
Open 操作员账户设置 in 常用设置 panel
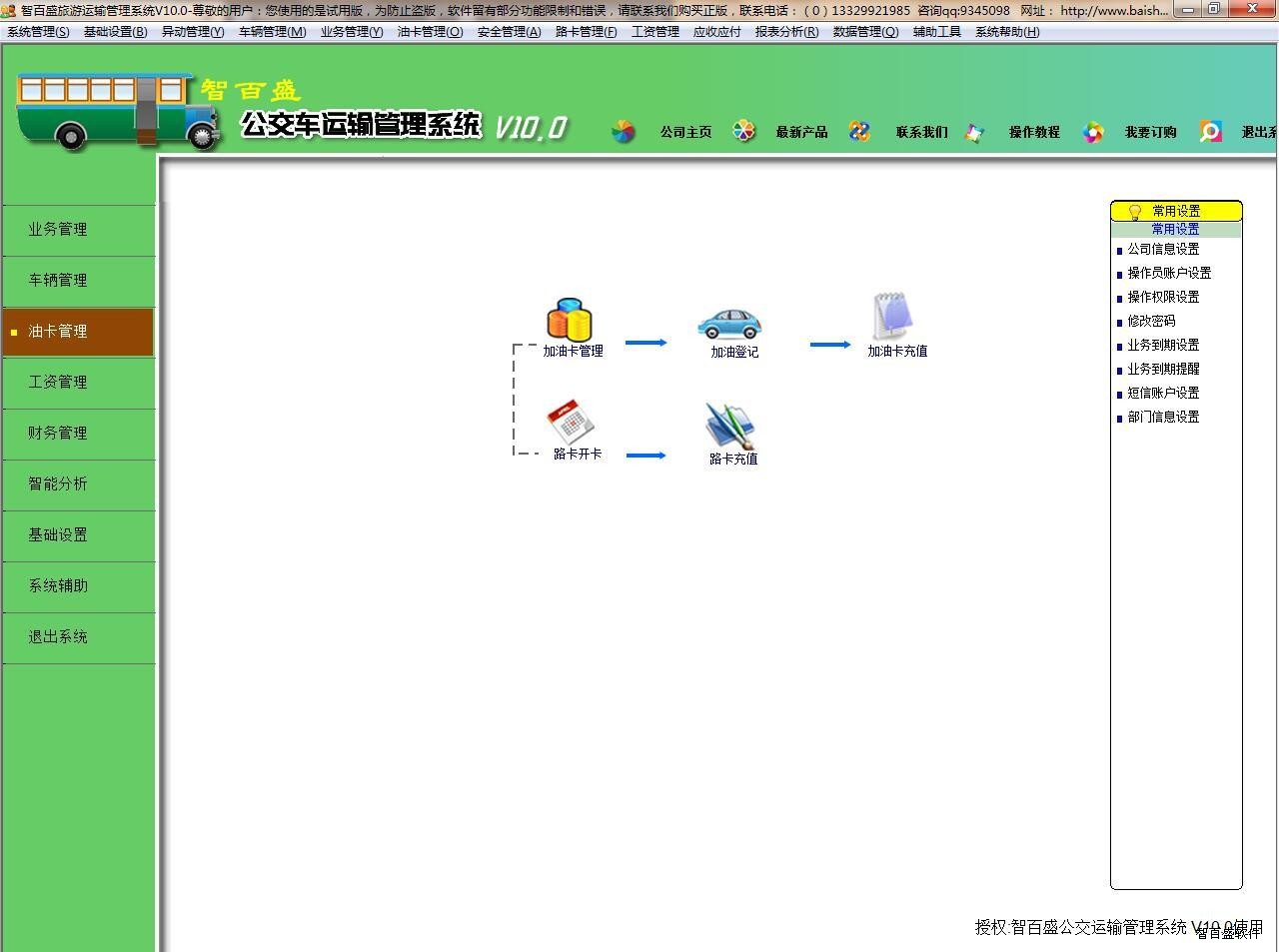tap(1169, 274)
